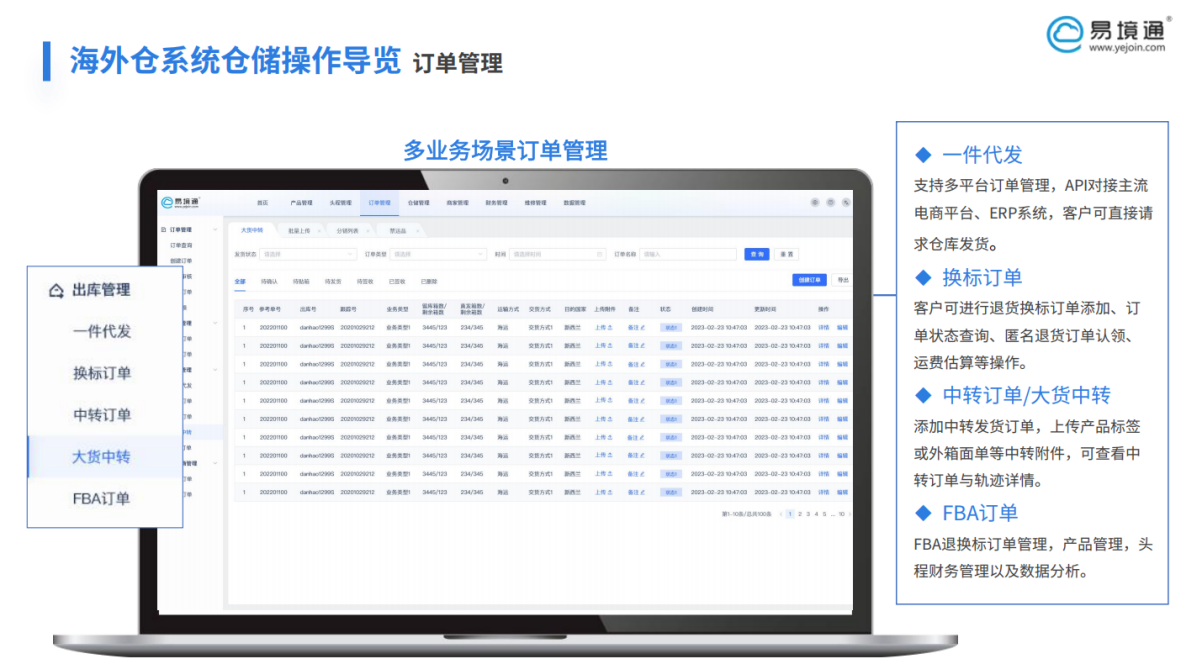
Task: Open the 发货状态 filter dropdown
Action: tap(308, 255)
